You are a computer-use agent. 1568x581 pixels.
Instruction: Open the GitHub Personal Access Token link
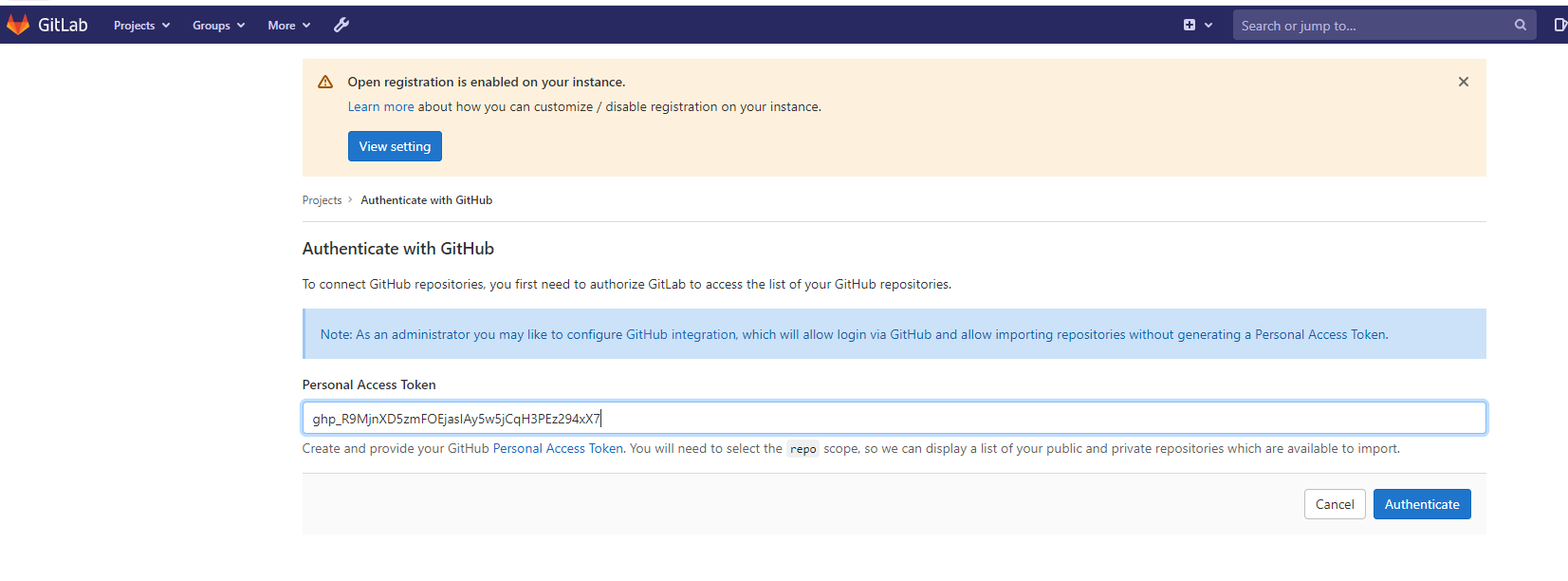(x=558, y=449)
